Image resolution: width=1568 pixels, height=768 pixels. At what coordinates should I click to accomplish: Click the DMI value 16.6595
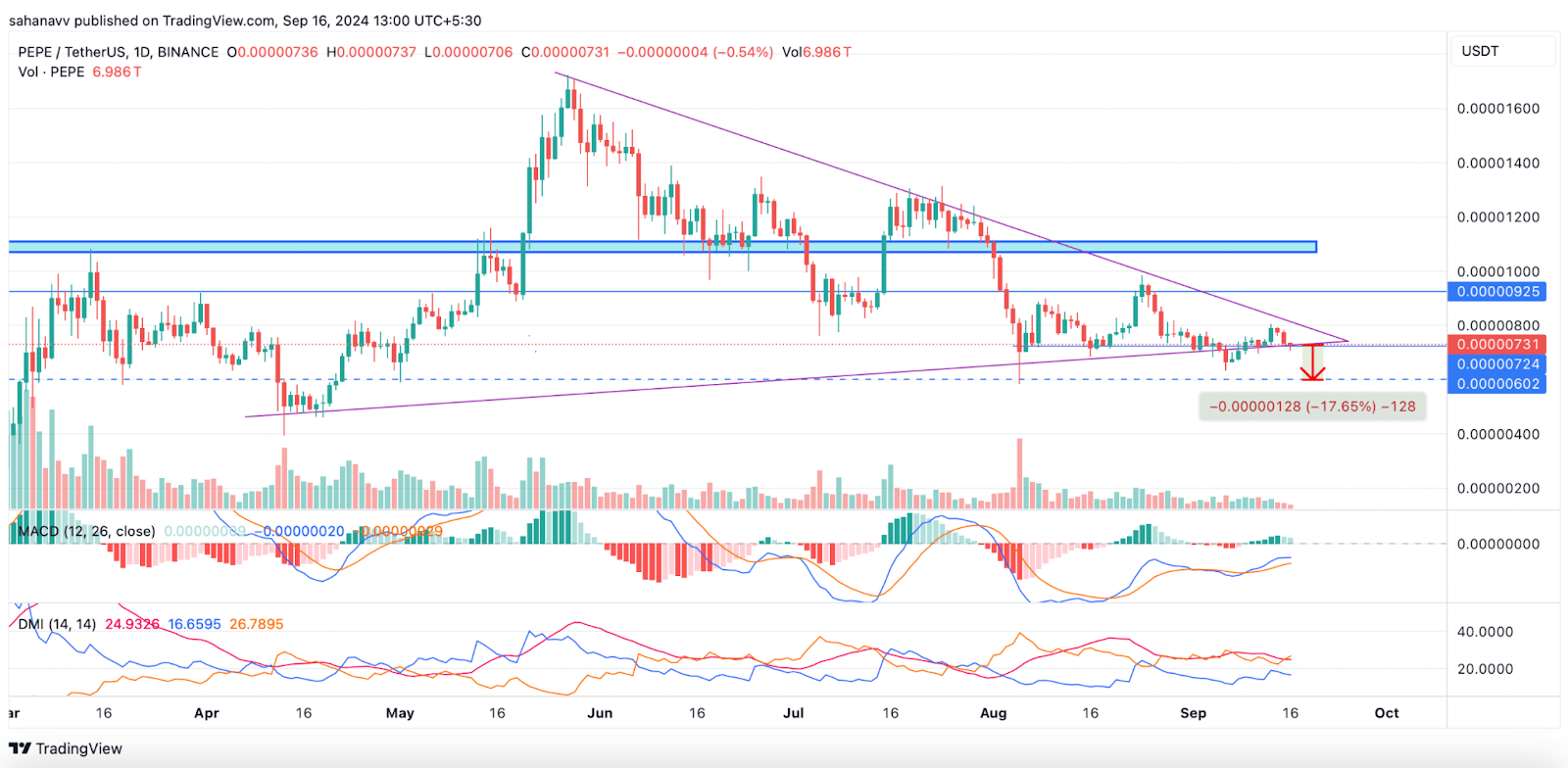click(x=194, y=624)
